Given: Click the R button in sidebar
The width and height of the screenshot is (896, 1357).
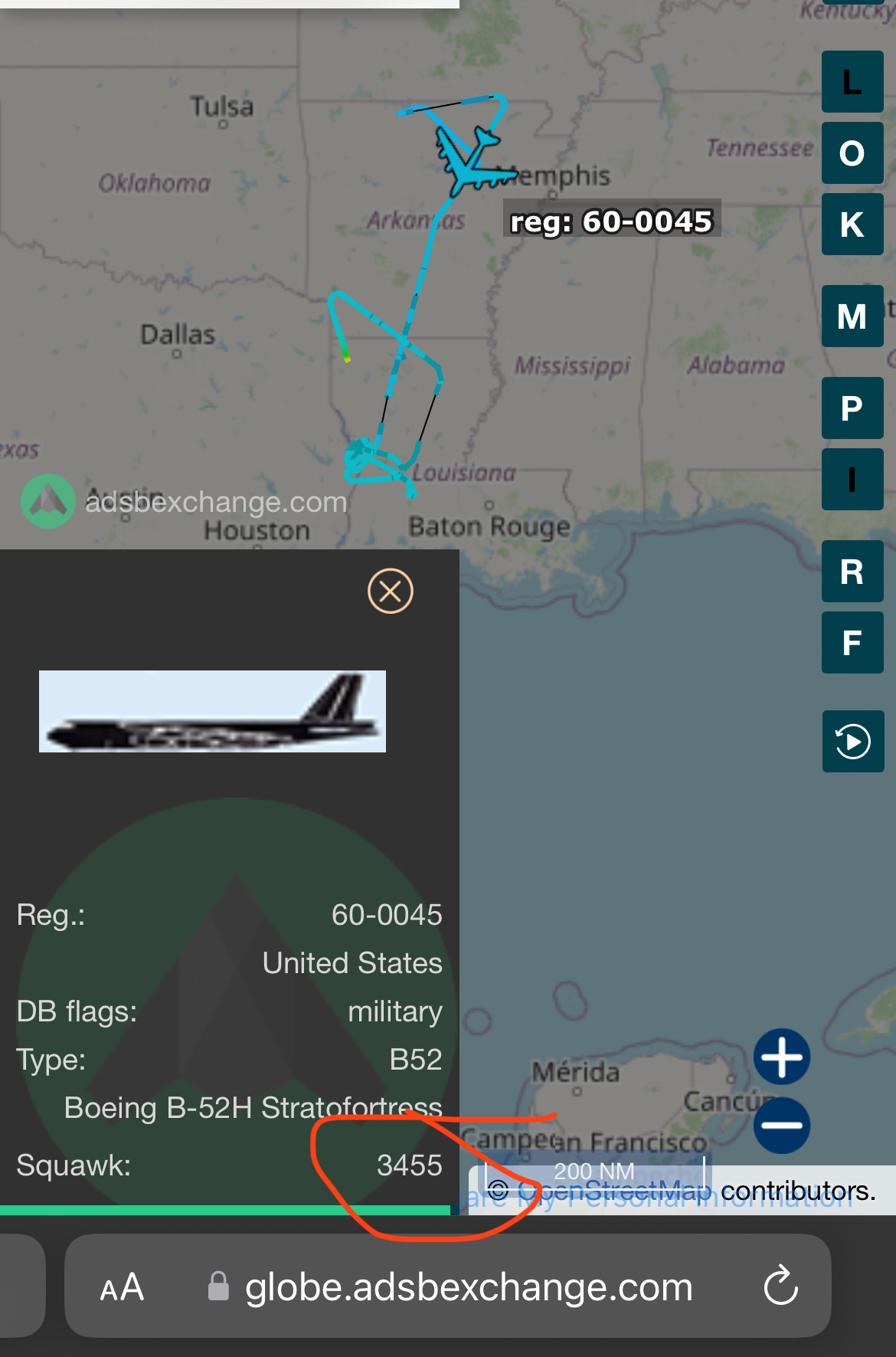Looking at the screenshot, I should (852, 572).
